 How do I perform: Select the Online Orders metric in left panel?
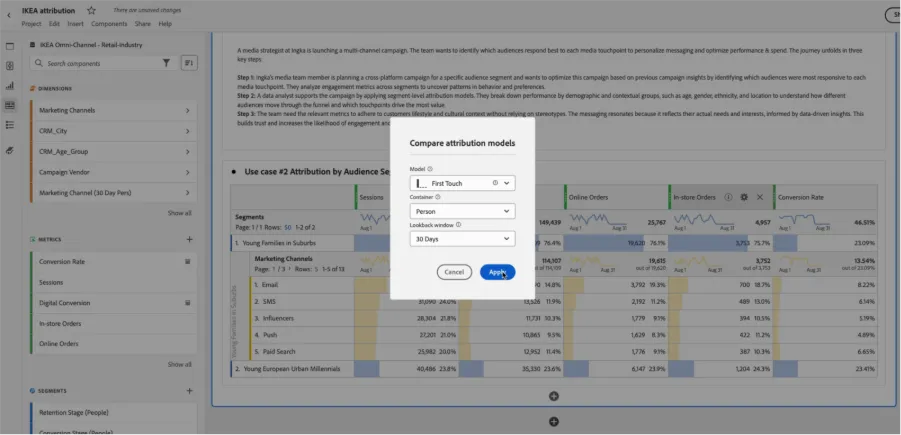[113, 344]
